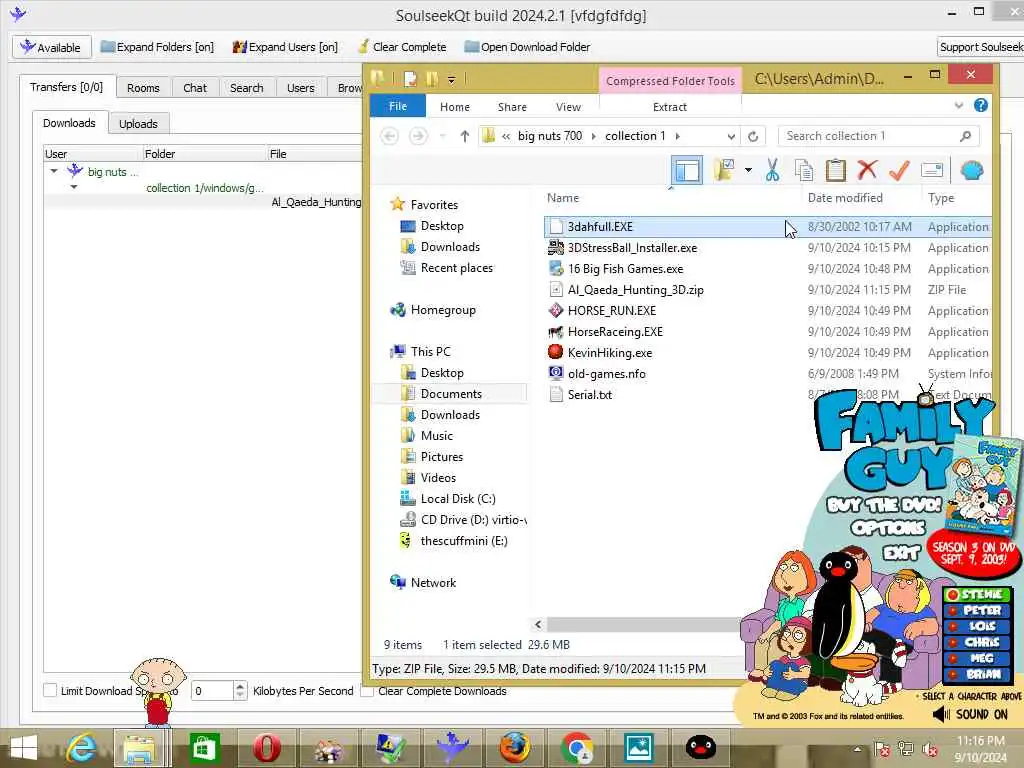Click the red X Delete icon
Image resolution: width=1024 pixels, height=768 pixels.
point(867,170)
